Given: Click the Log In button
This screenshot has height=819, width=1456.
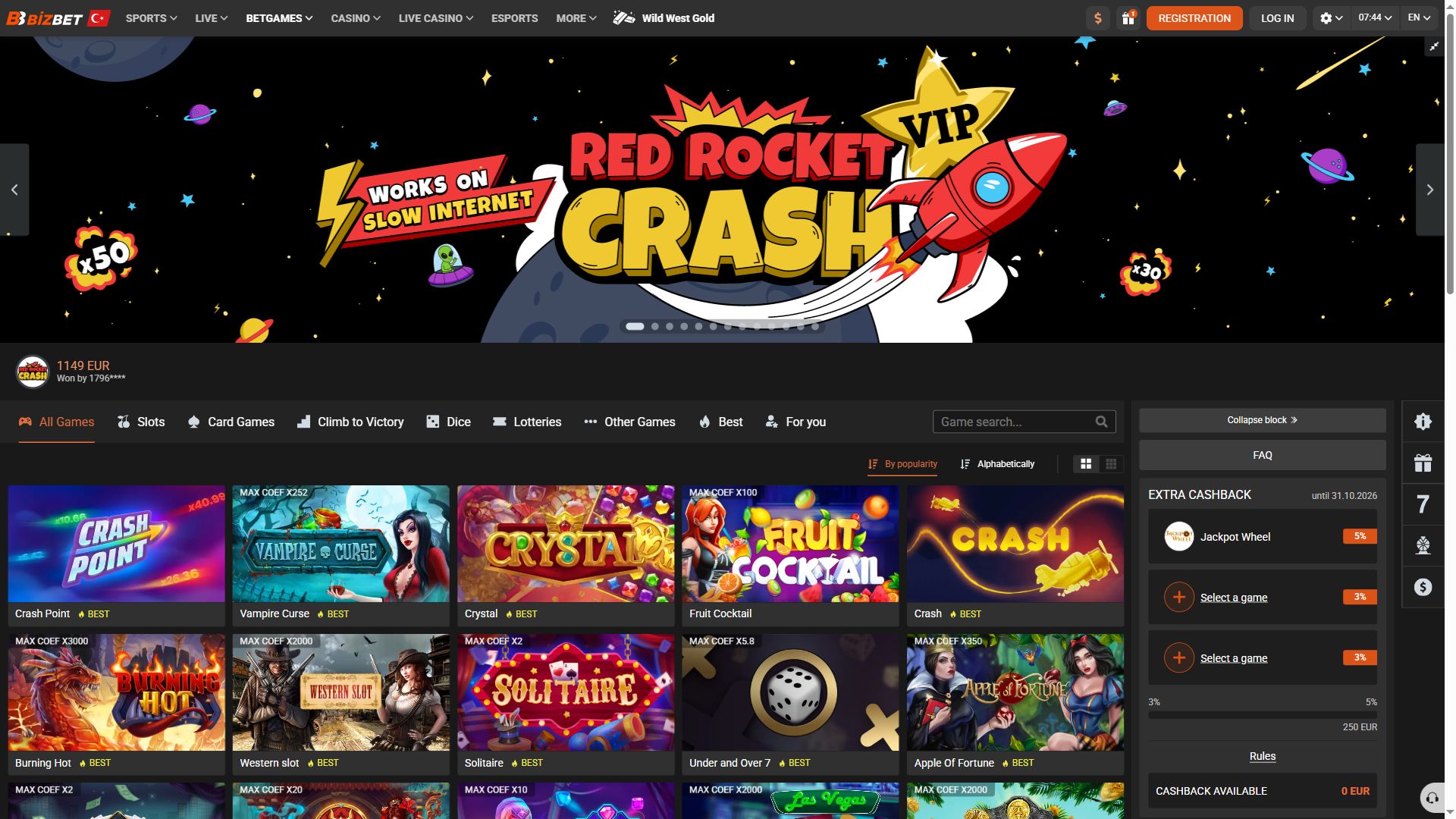Looking at the screenshot, I should pyautogui.click(x=1277, y=18).
